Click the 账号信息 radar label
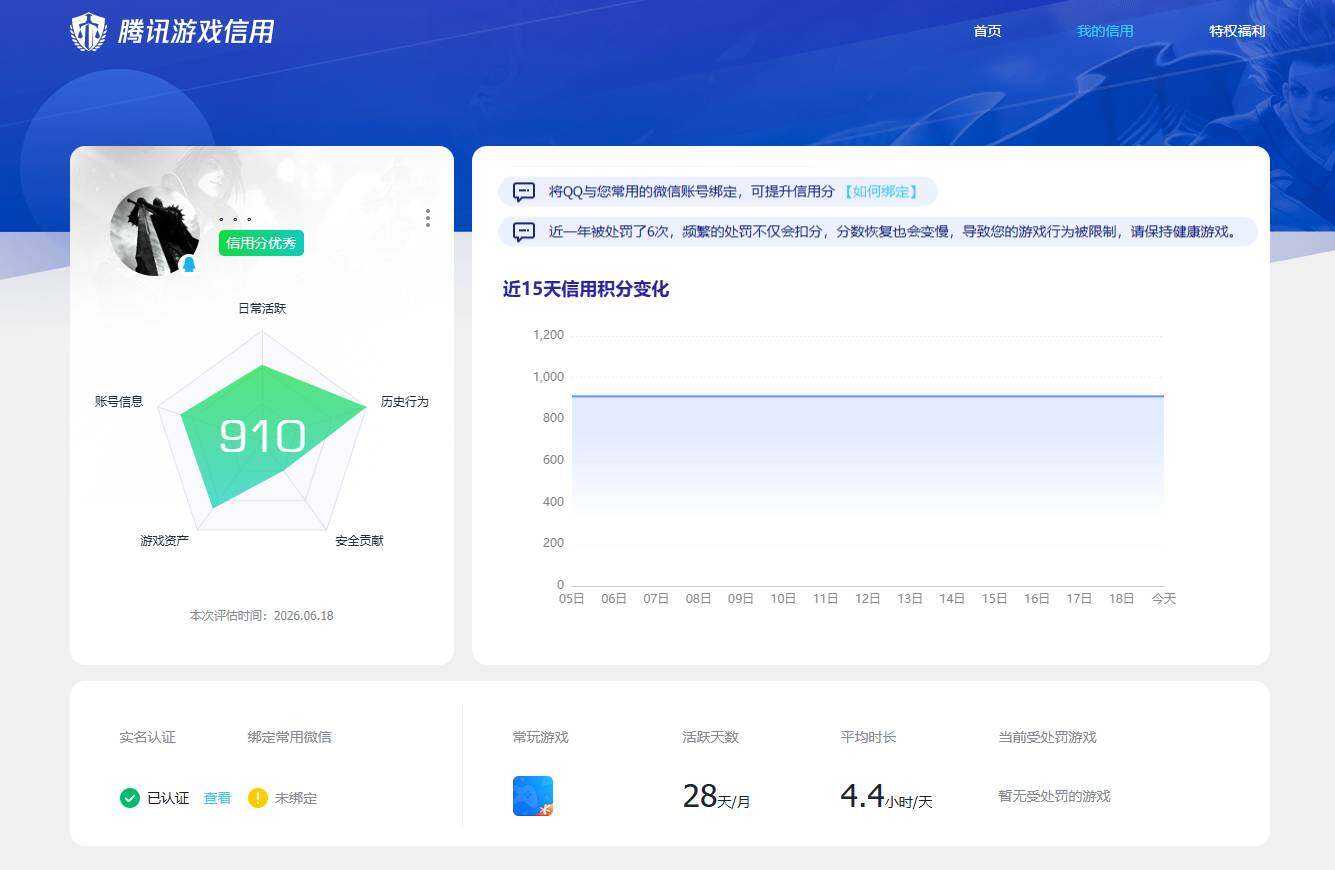Viewport: 1335px width, 870px height. (119, 401)
